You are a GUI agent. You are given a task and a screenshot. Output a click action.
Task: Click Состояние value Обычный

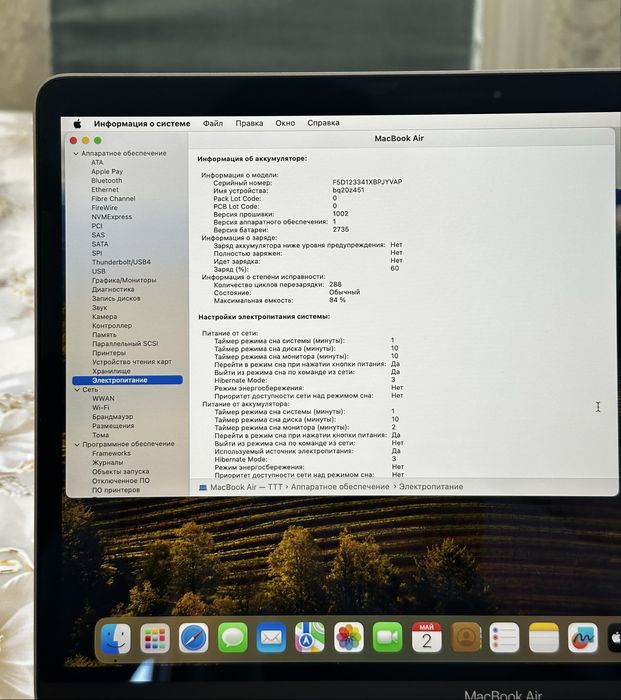coord(345,292)
